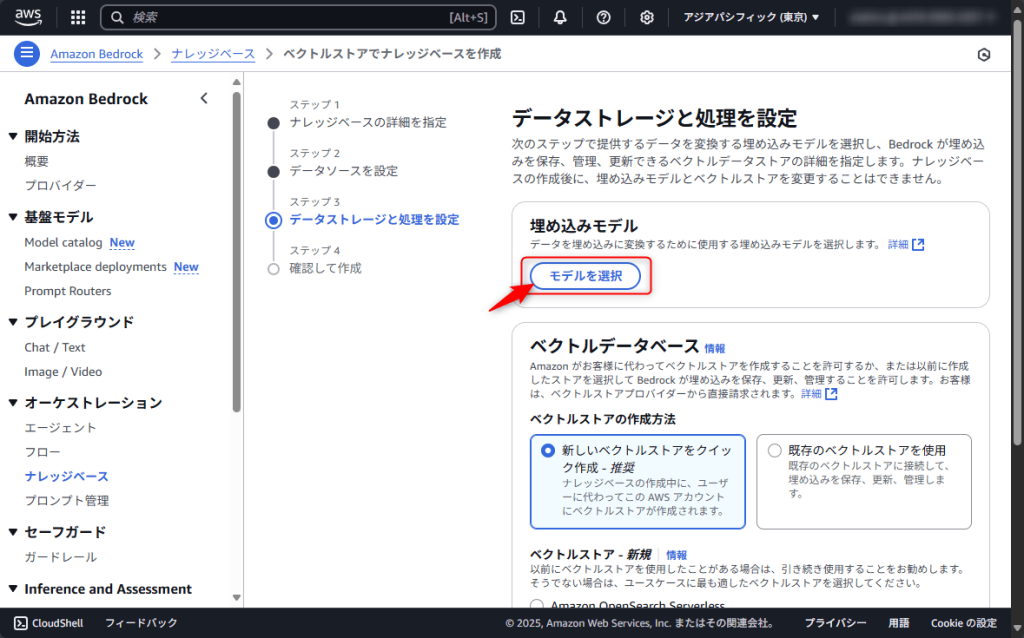Image resolution: width=1024 pixels, height=638 pixels.
Task: Open the AWS services grid menu
Action: [78, 18]
